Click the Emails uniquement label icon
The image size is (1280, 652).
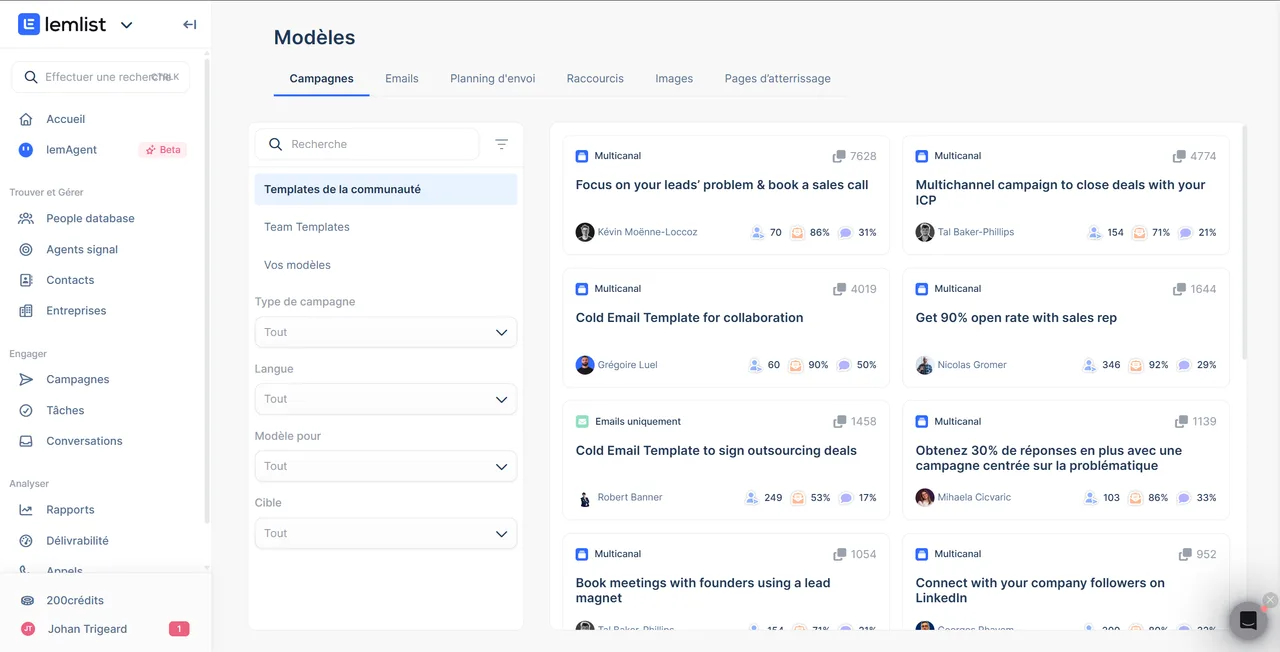tap(582, 422)
